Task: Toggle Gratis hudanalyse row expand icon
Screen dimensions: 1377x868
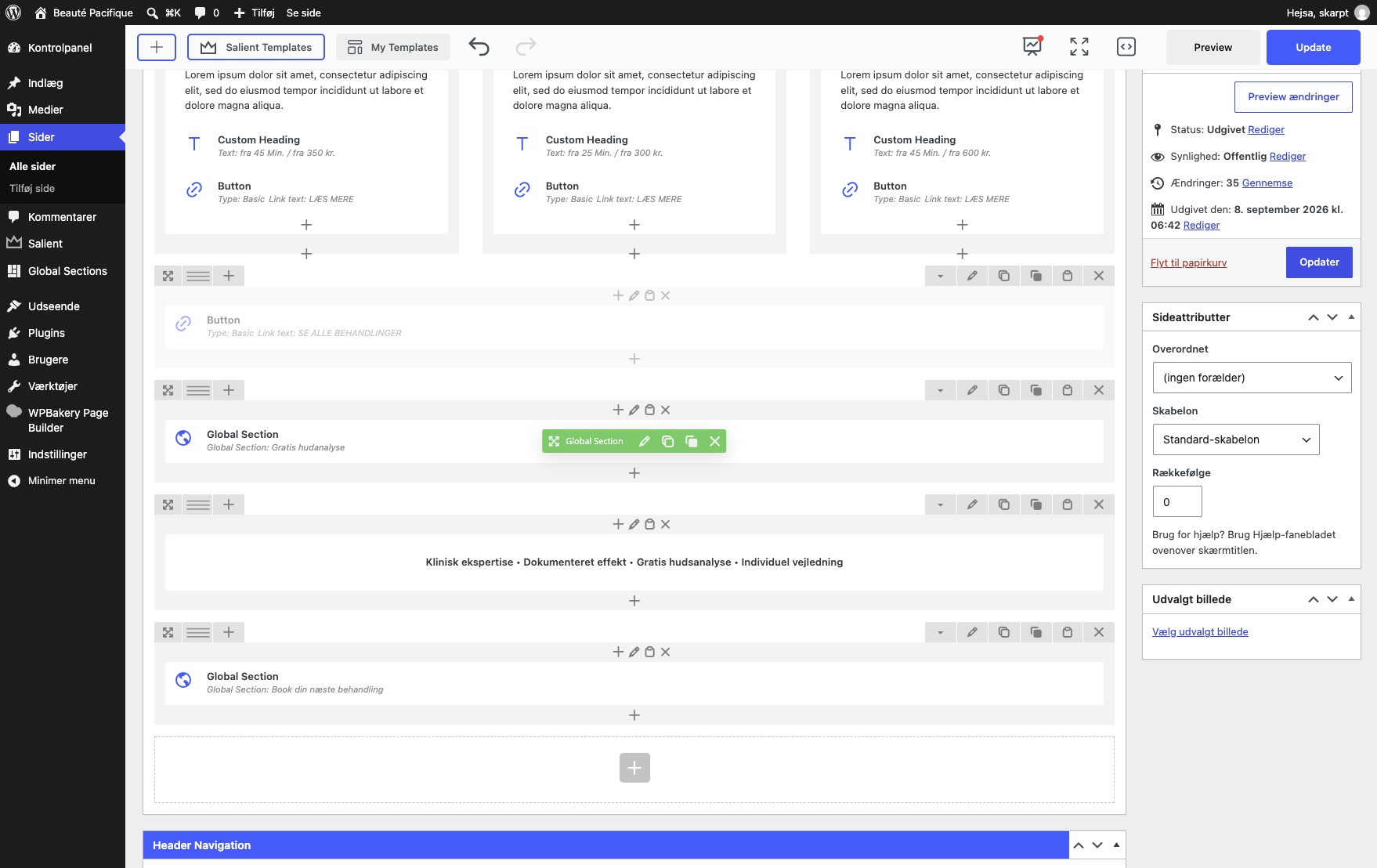Action: point(168,390)
